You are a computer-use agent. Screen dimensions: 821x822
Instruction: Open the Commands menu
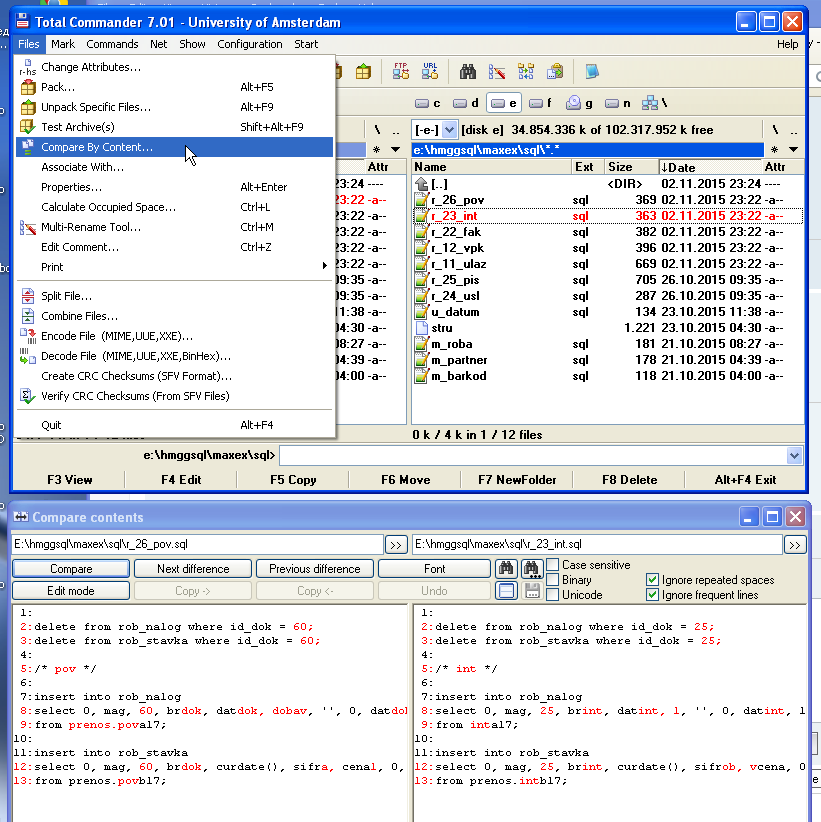pos(112,44)
